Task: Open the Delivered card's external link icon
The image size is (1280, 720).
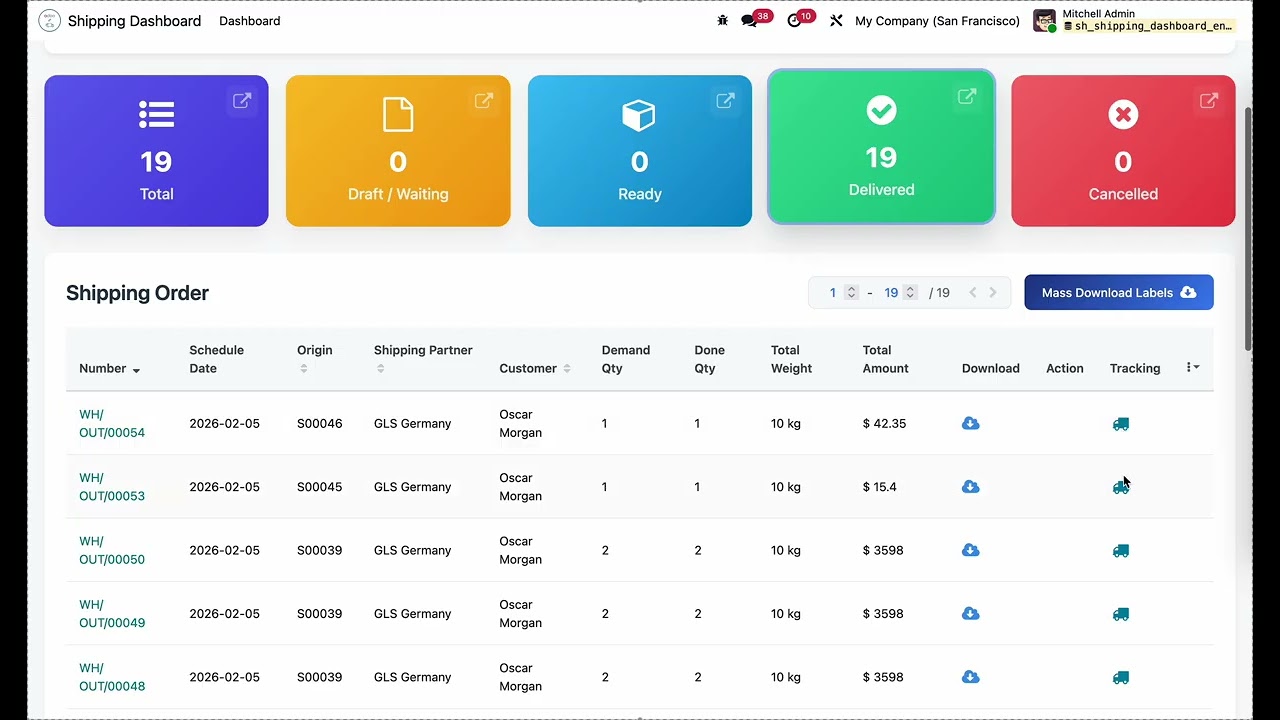Action: coord(967,97)
